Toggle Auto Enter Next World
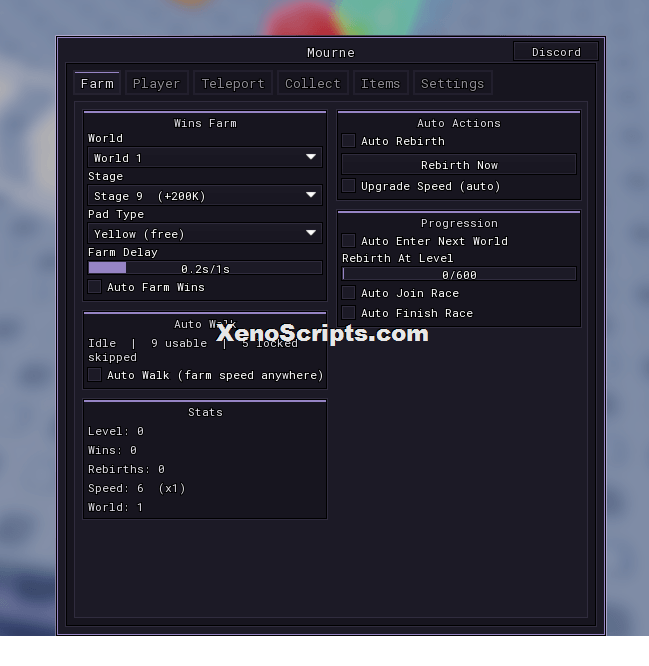This screenshot has width=649, height=666. click(349, 241)
